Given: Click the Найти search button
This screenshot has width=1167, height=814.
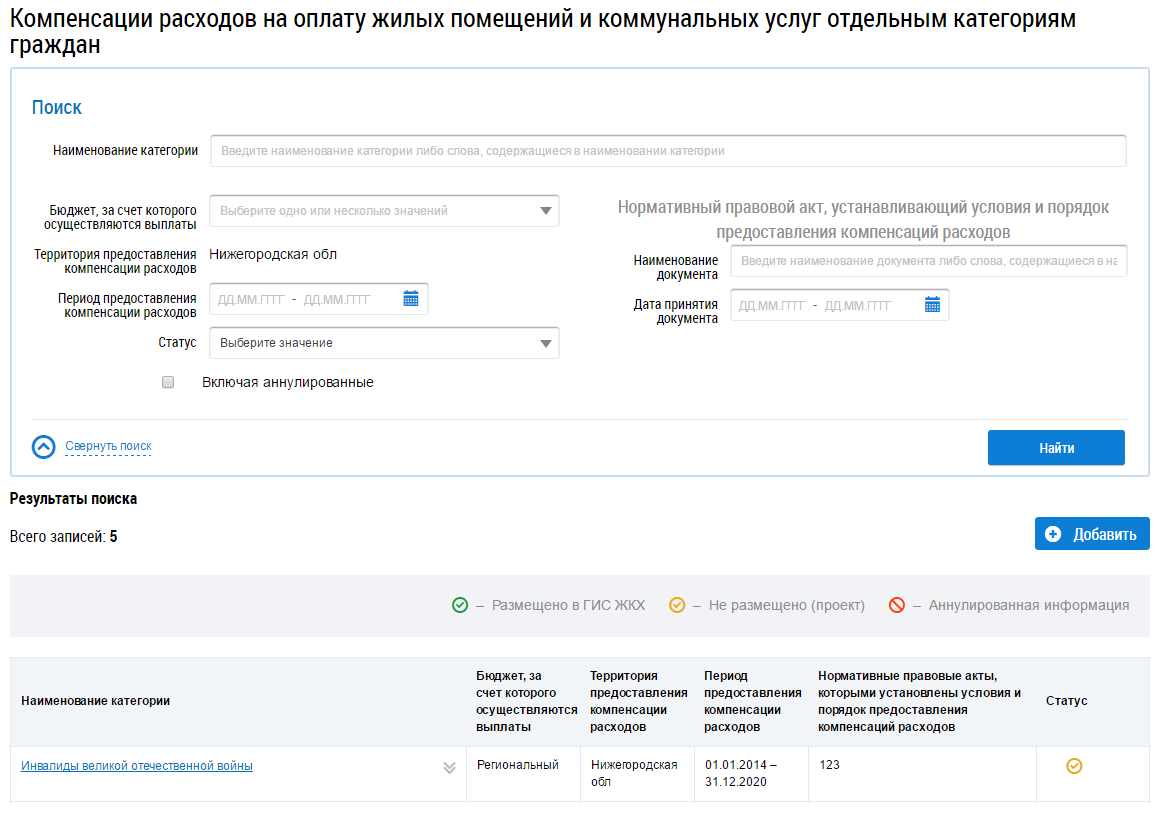Looking at the screenshot, I should click(x=1056, y=448).
